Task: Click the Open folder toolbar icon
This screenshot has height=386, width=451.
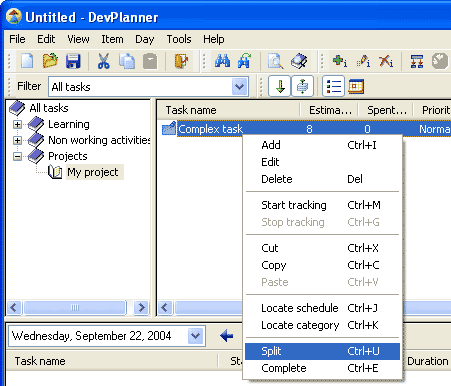Action: (50, 61)
